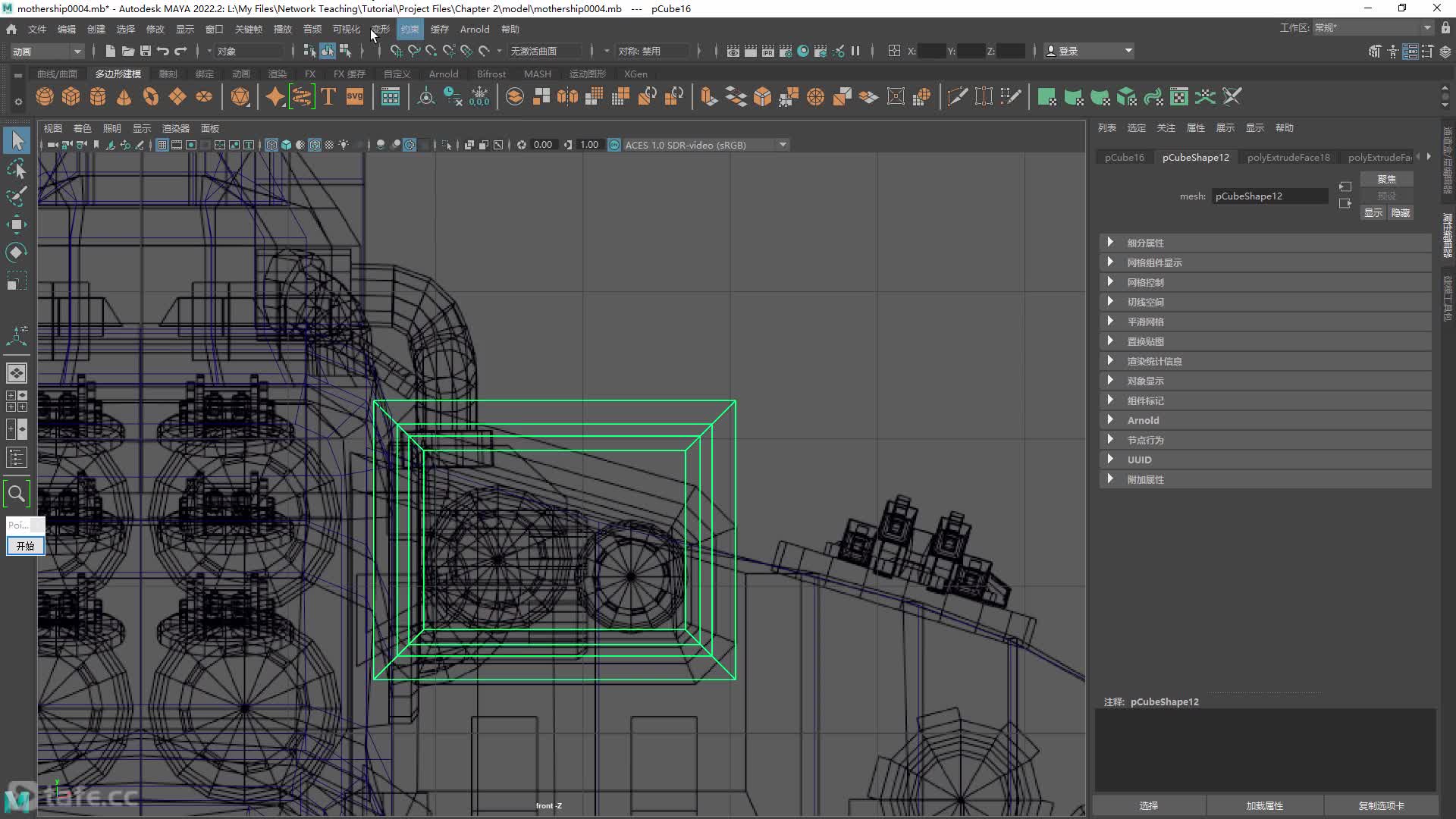The image size is (1456, 819).
Task: Create a polygon cylinder from the shelf
Action: tap(98, 97)
